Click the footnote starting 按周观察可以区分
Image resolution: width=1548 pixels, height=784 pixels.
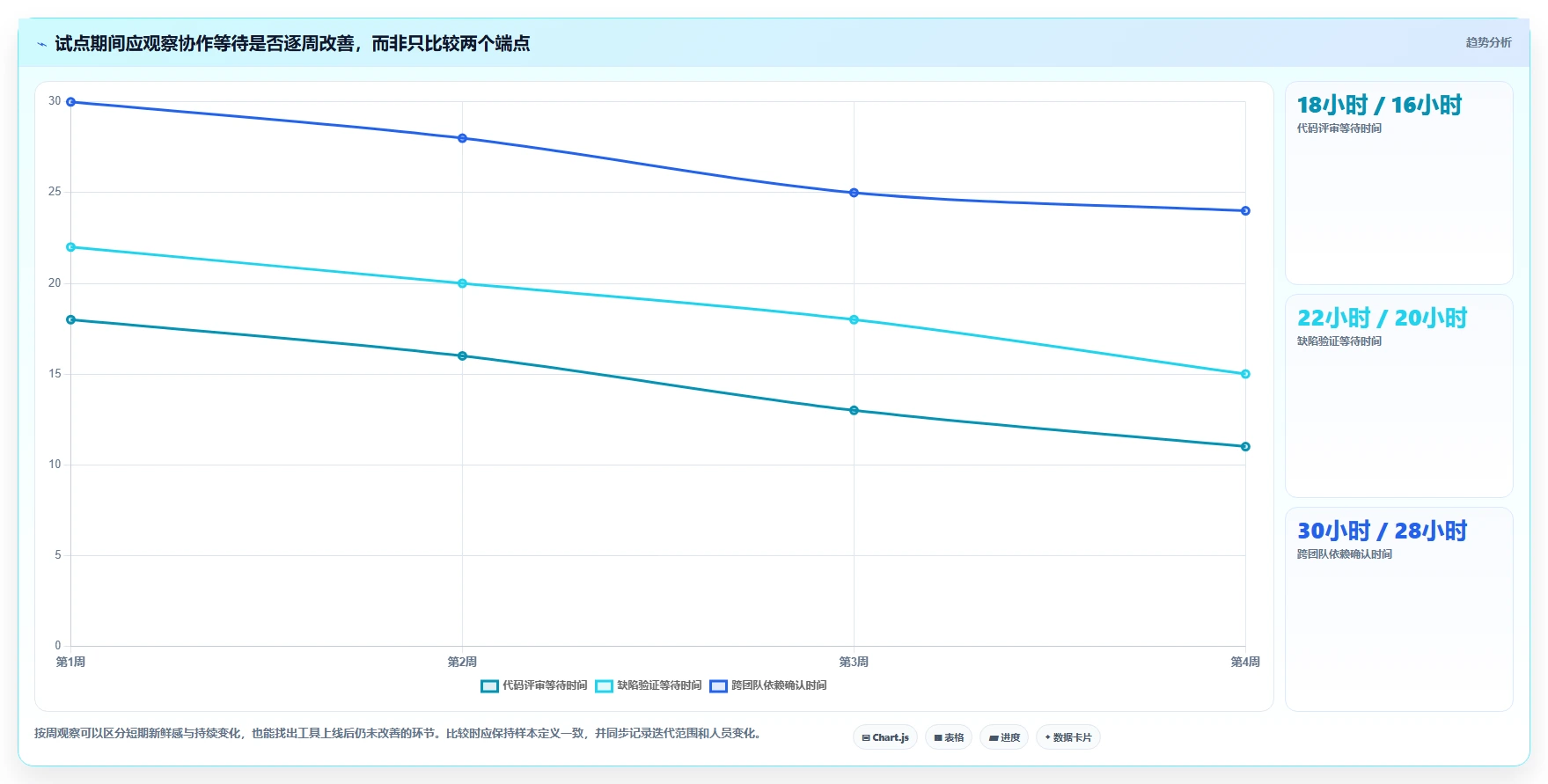(x=398, y=733)
